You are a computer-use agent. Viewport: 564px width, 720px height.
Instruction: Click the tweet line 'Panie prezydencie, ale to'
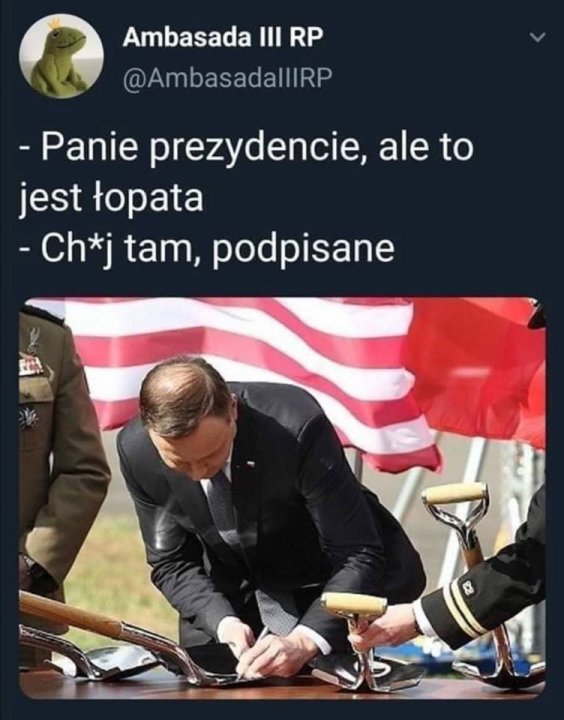(247, 148)
